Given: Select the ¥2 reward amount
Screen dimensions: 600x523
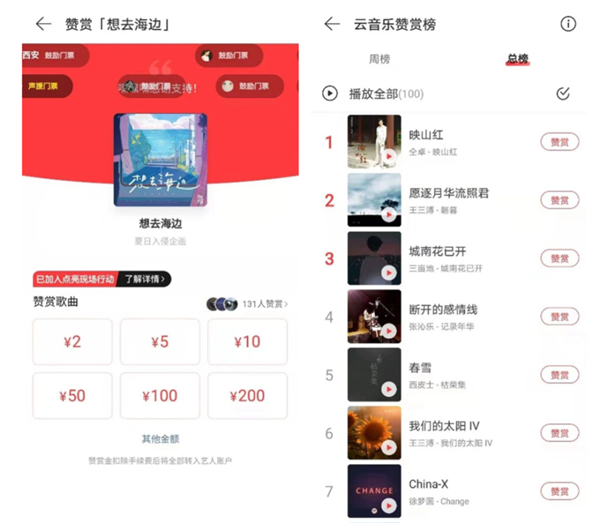Looking at the screenshot, I should [x=72, y=342].
